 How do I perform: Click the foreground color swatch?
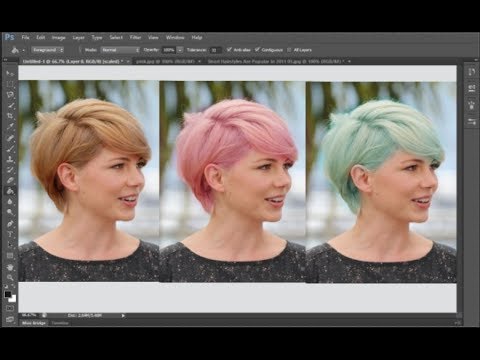tap(8, 294)
